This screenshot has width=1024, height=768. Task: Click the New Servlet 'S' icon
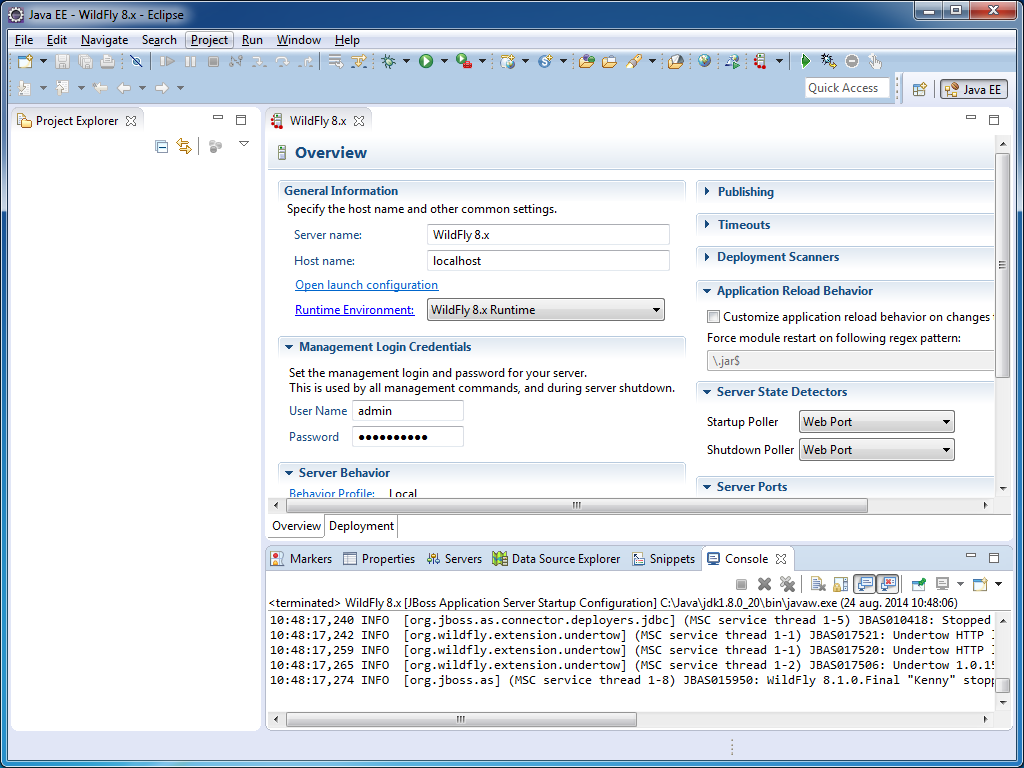coord(545,61)
